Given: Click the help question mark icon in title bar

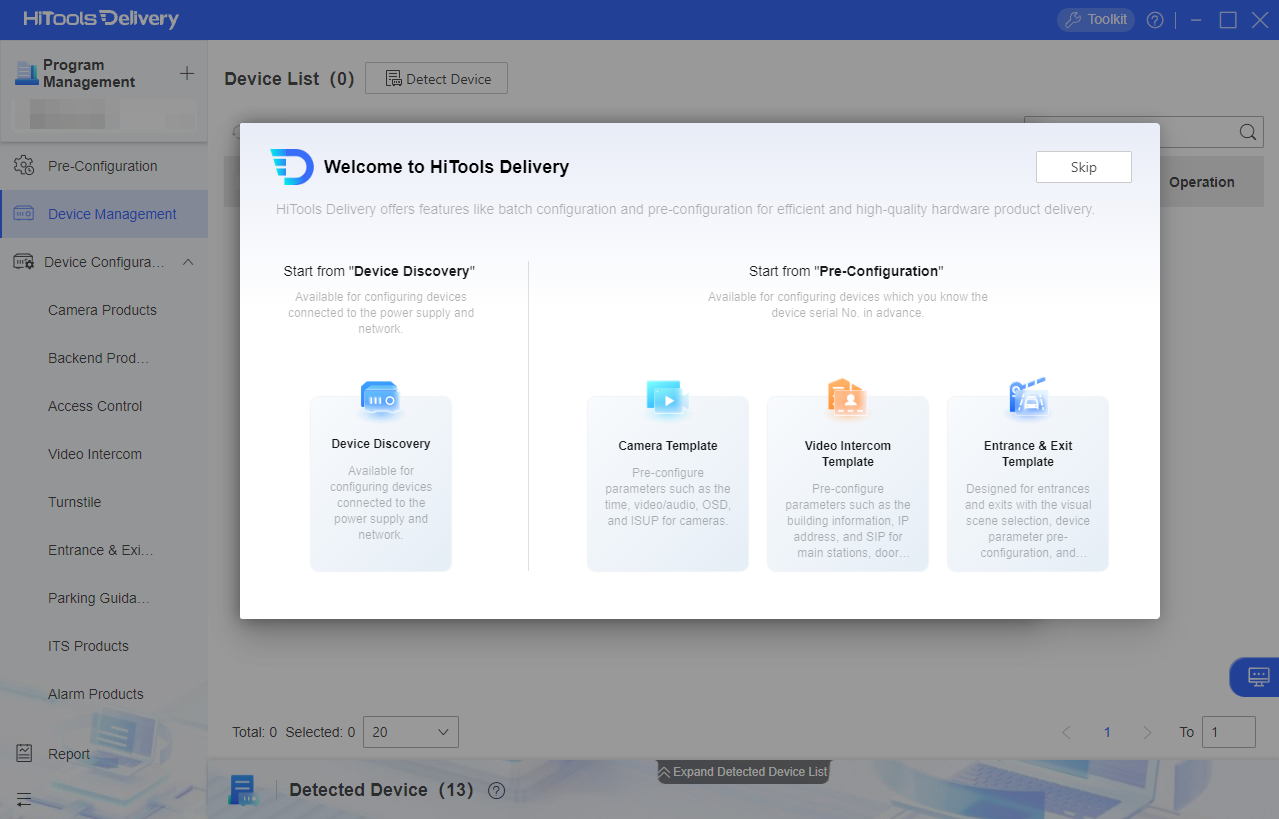Looking at the screenshot, I should pos(1155,20).
